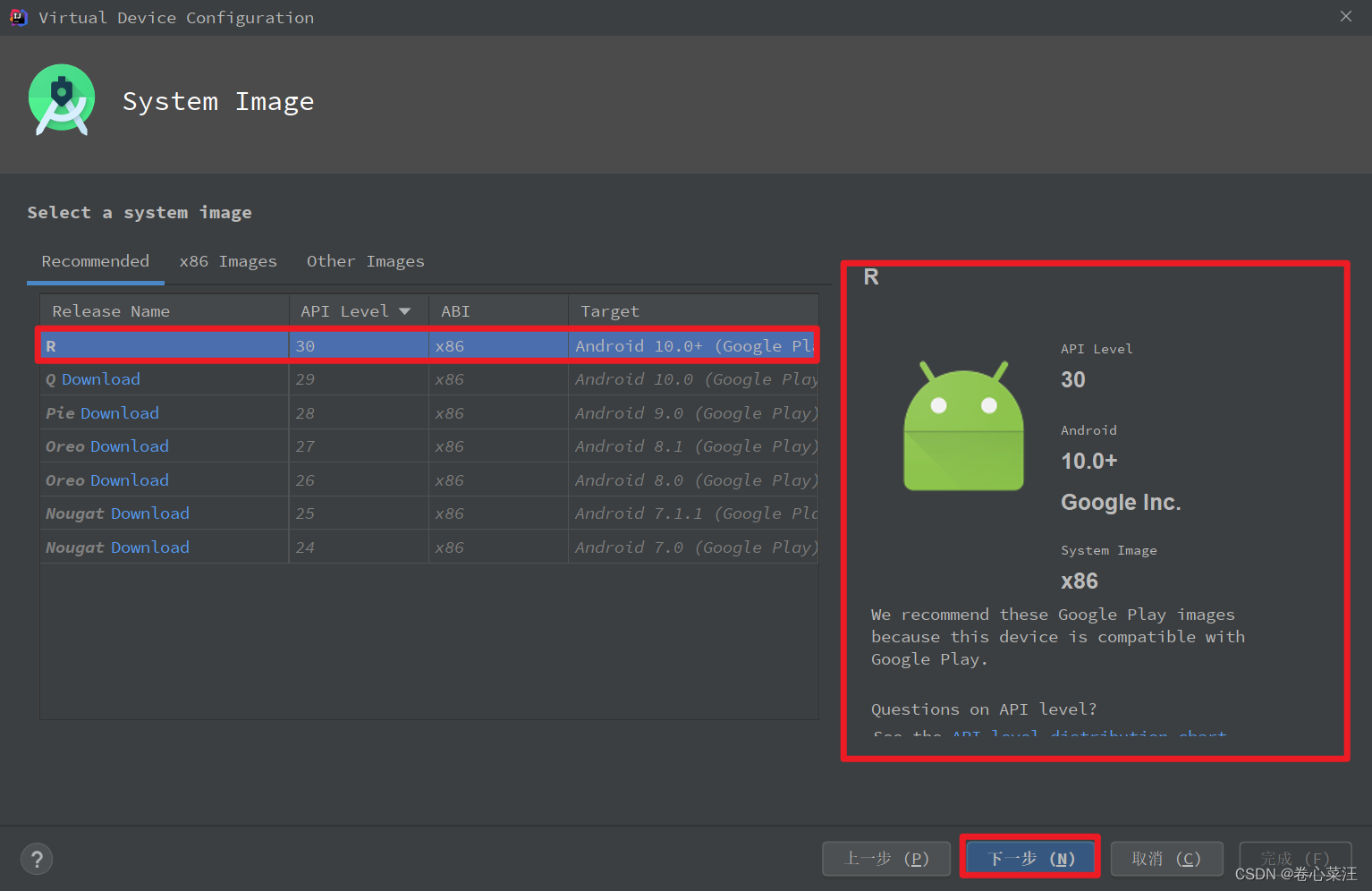Click x86 ABI cell in R row
Image resolution: width=1372 pixels, height=891 pixels.
click(498, 346)
